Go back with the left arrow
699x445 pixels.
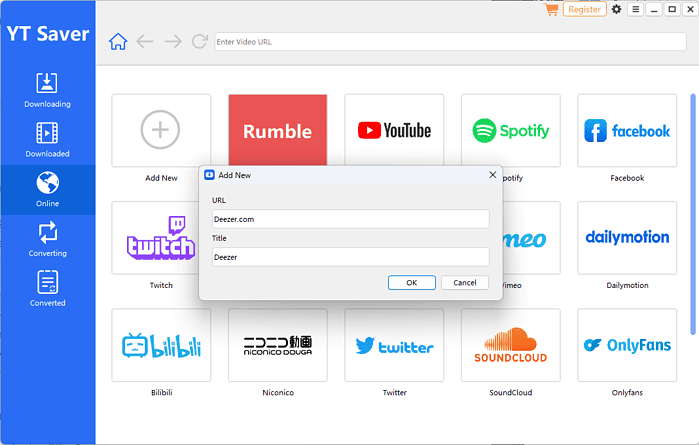pyautogui.click(x=145, y=42)
